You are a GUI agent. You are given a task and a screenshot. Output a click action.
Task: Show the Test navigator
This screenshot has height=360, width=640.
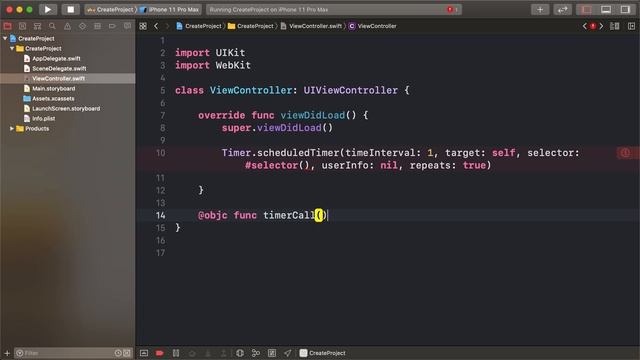click(82, 26)
